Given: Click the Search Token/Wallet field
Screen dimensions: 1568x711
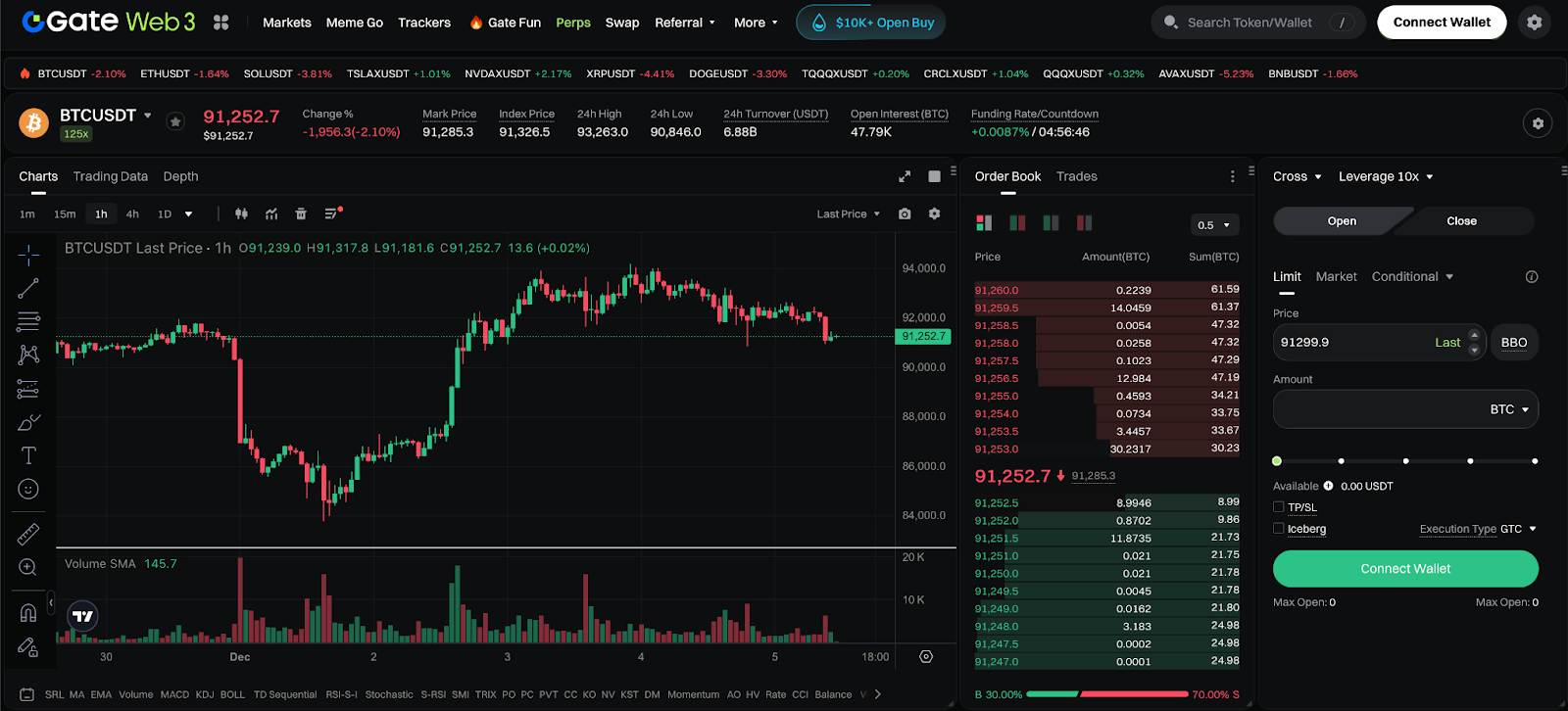Looking at the screenshot, I should coord(1249,23).
